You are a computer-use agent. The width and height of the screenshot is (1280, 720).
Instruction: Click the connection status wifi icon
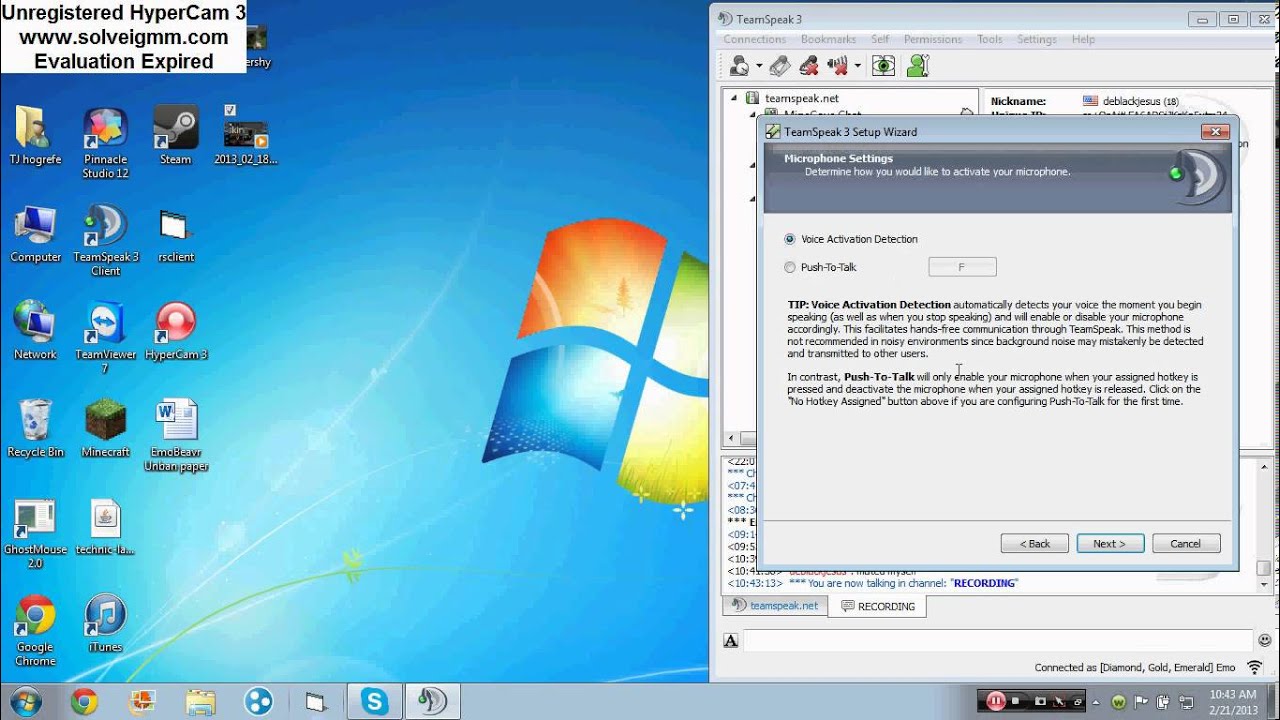[1254, 667]
